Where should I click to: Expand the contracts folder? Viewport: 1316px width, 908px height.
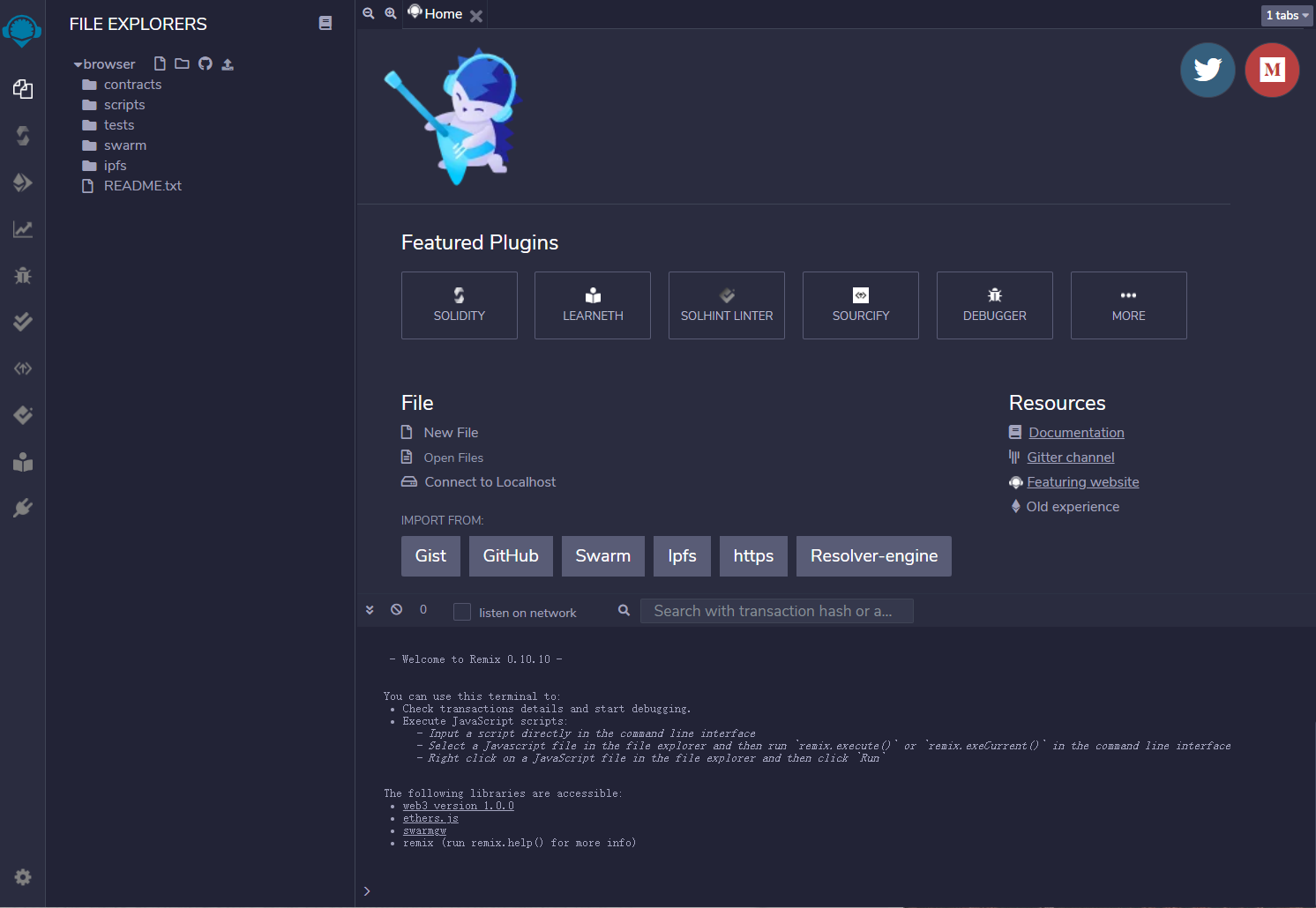(132, 85)
